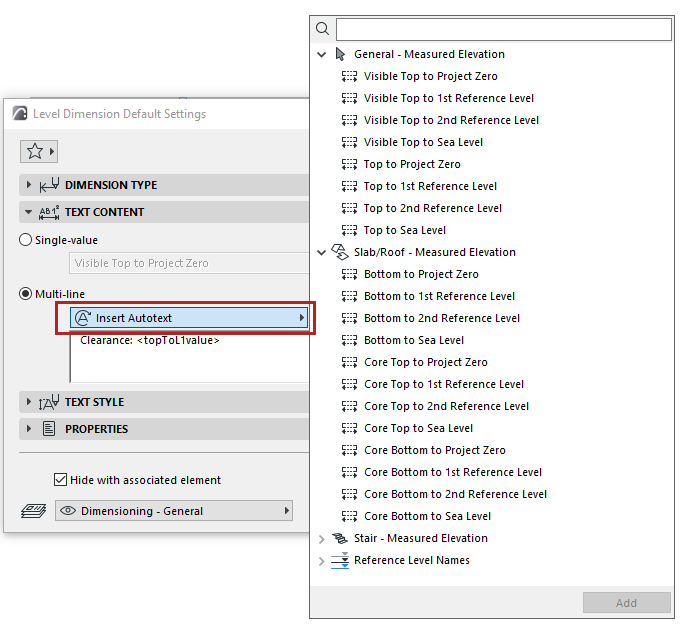Click autotext icon beside Core Top to Sea Level

click(349, 428)
